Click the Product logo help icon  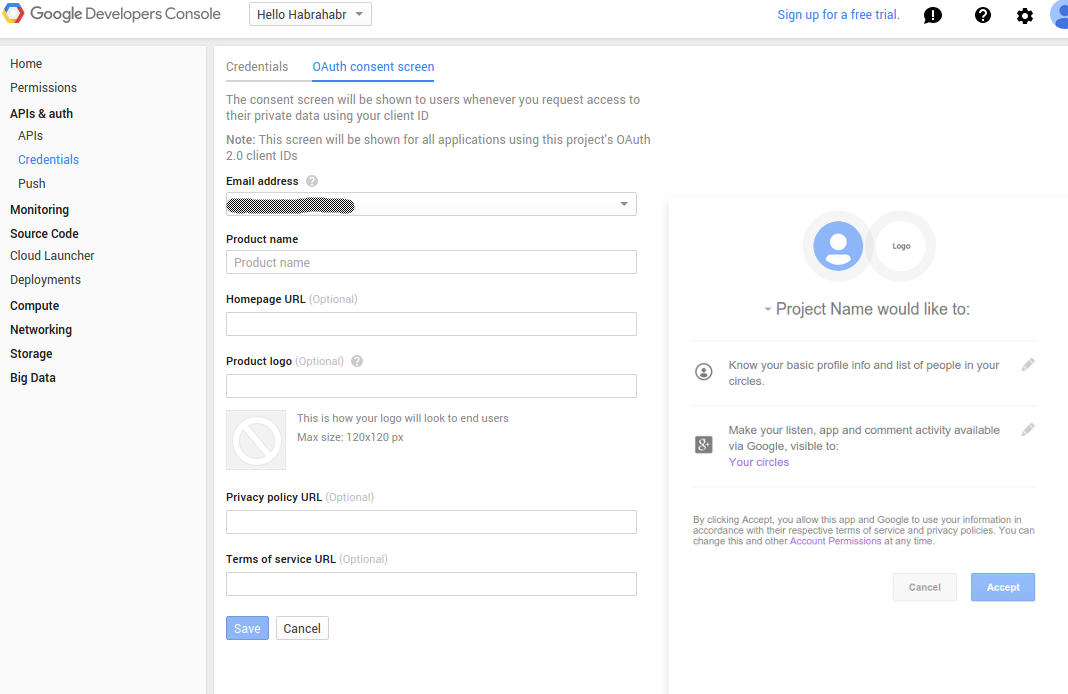click(x=357, y=361)
